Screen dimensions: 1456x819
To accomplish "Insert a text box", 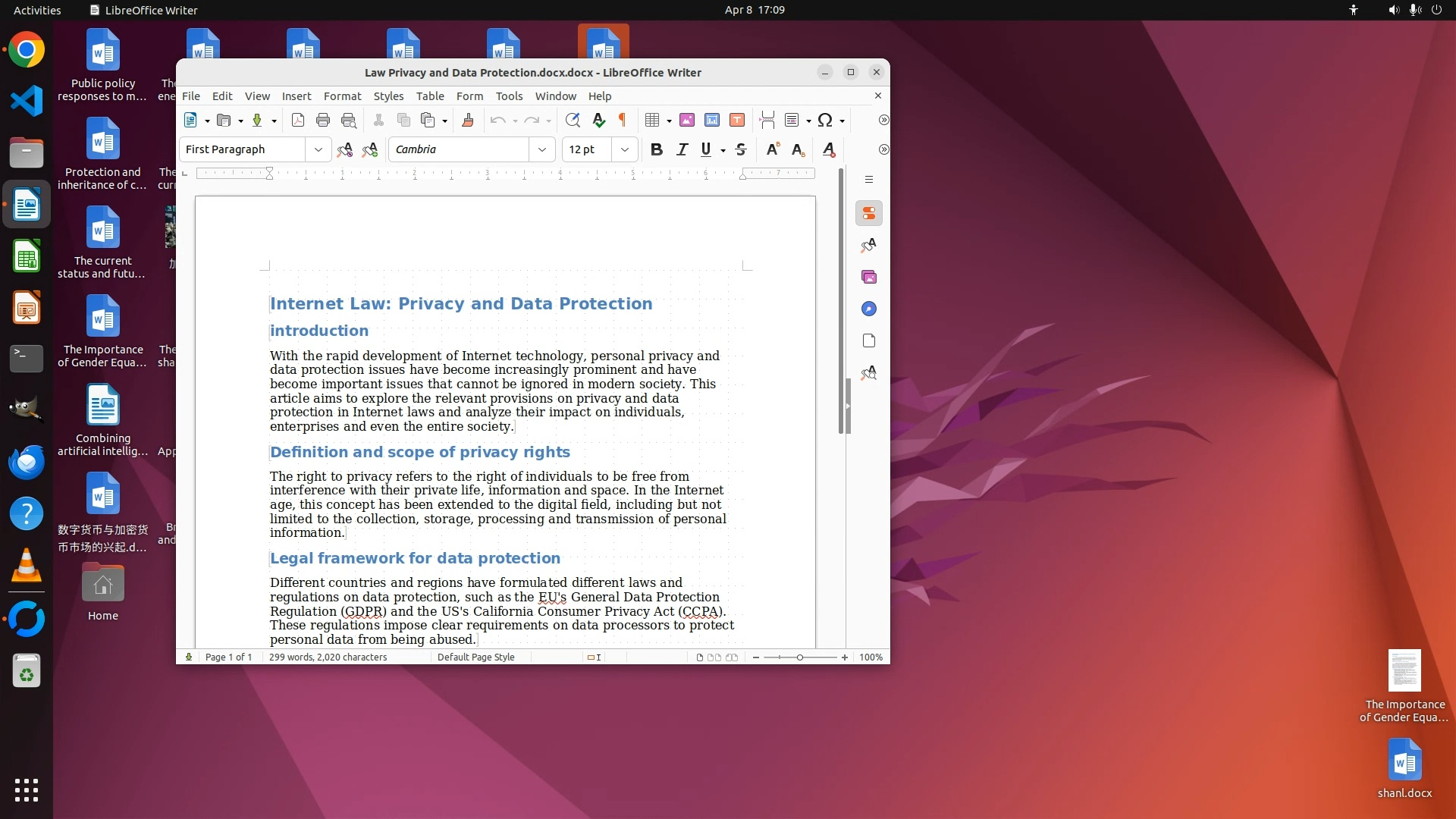I will click(x=737, y=120).
